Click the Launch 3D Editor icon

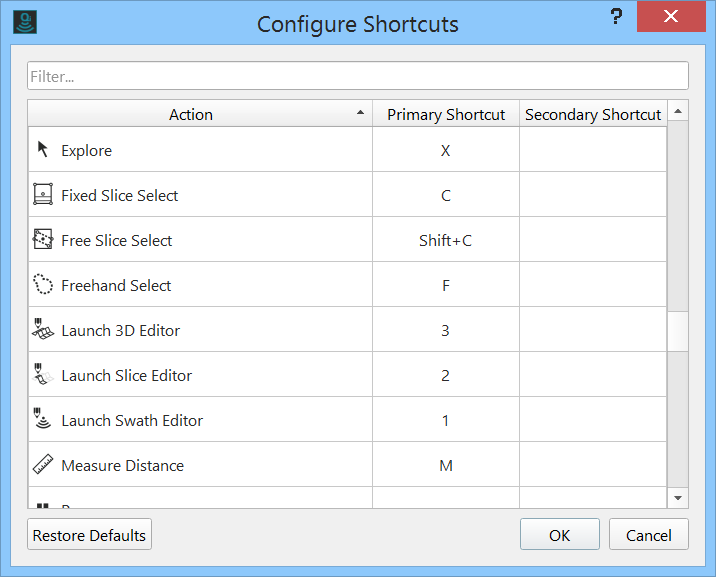coord(43,330)
